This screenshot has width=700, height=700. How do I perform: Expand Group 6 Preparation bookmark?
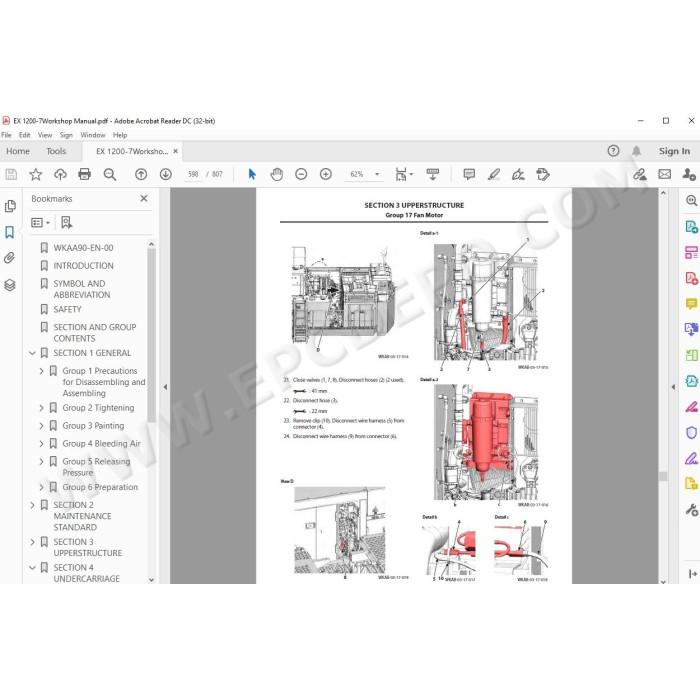(x=41, y=487)
